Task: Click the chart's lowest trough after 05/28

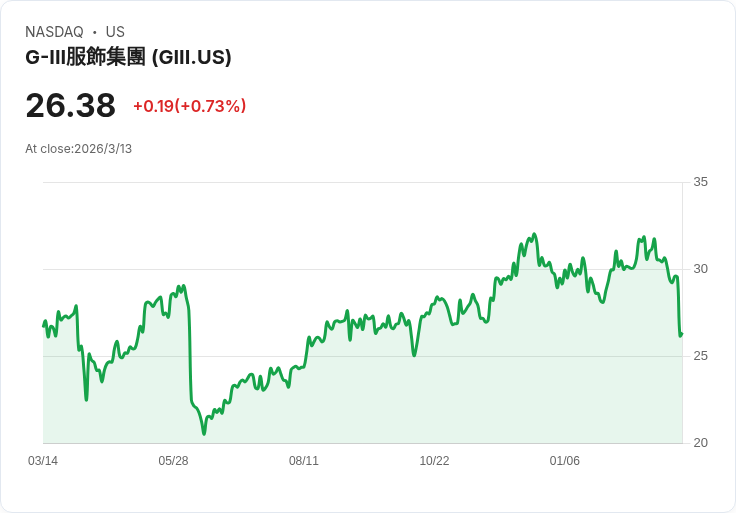Action: 204,433
